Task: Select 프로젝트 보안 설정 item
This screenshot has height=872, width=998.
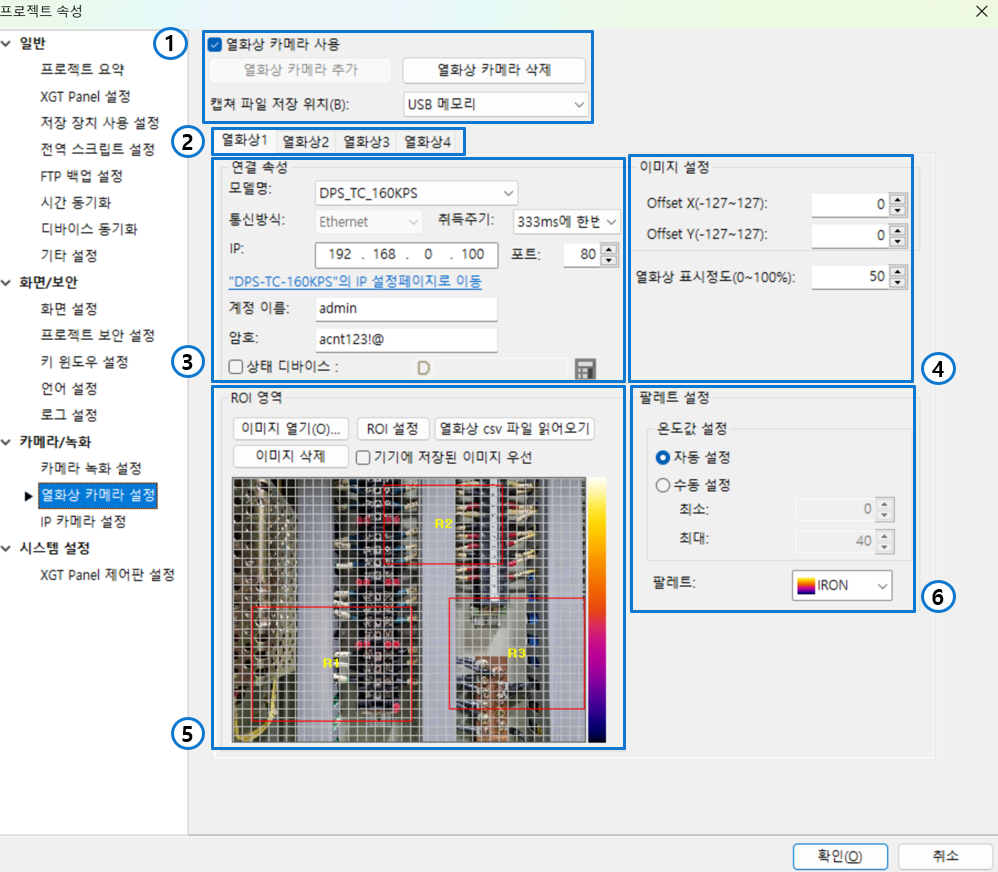Action: [x=97, y=335]
